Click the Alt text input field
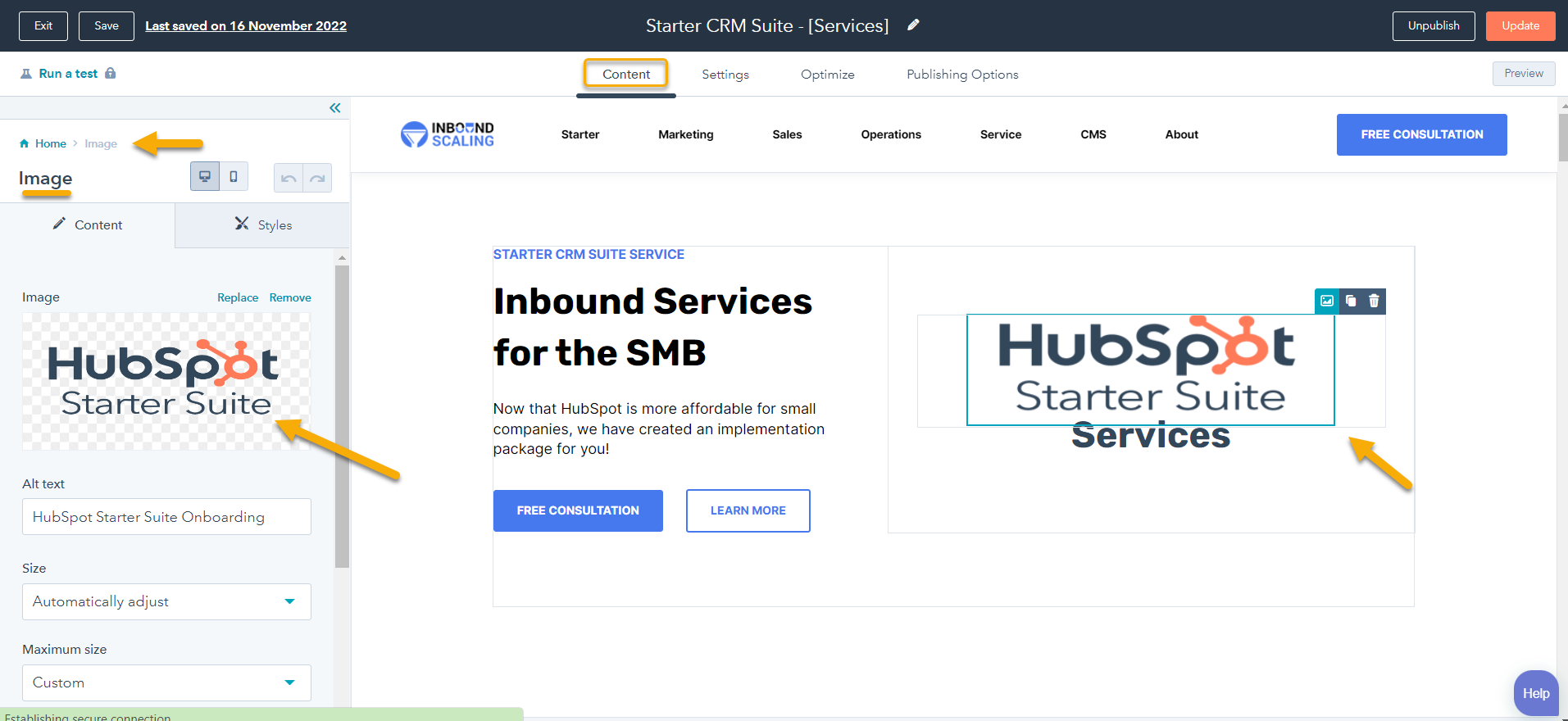Image resolution: width=1568 pixels, height=721 pixels. (x=166, y=516)
